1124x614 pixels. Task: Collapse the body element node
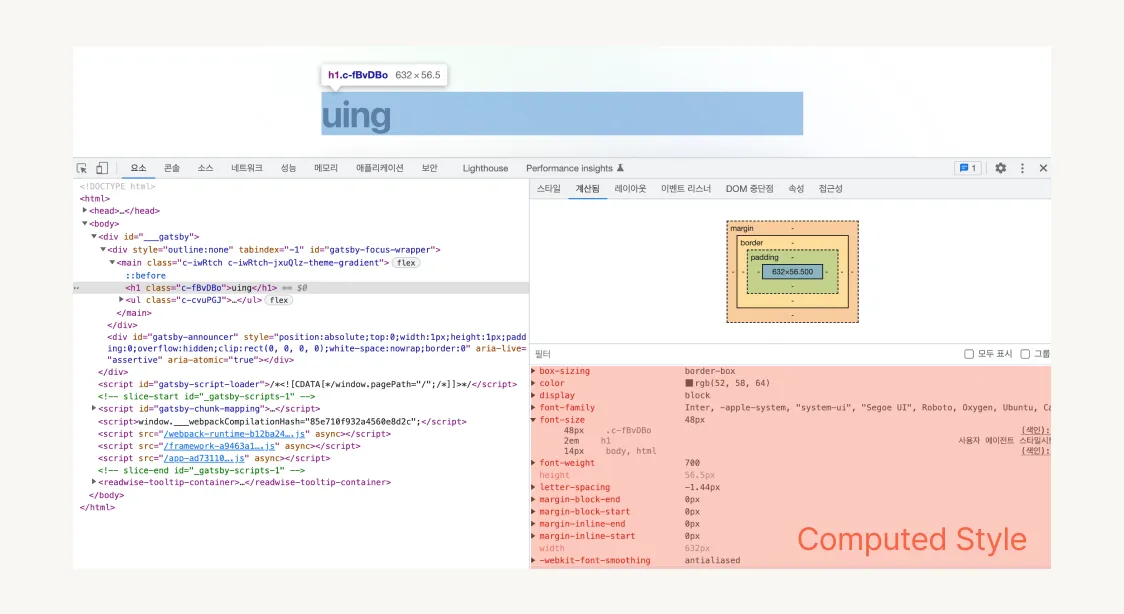point(85,224)
